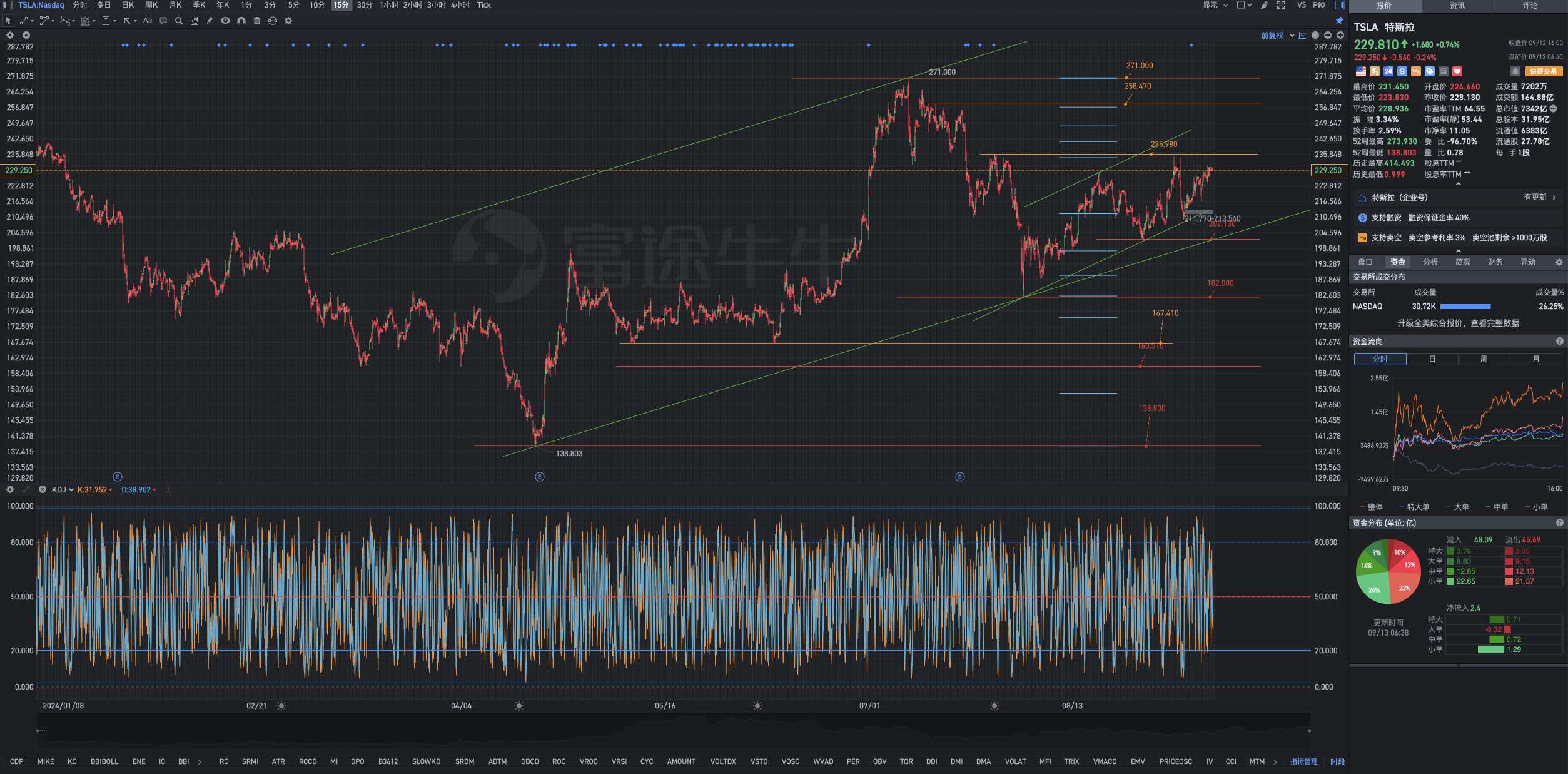The width and height of the screenshot is (1568, 774).
Task: Click the 快捷交易 quick trade button
Action: (1543, 71)
